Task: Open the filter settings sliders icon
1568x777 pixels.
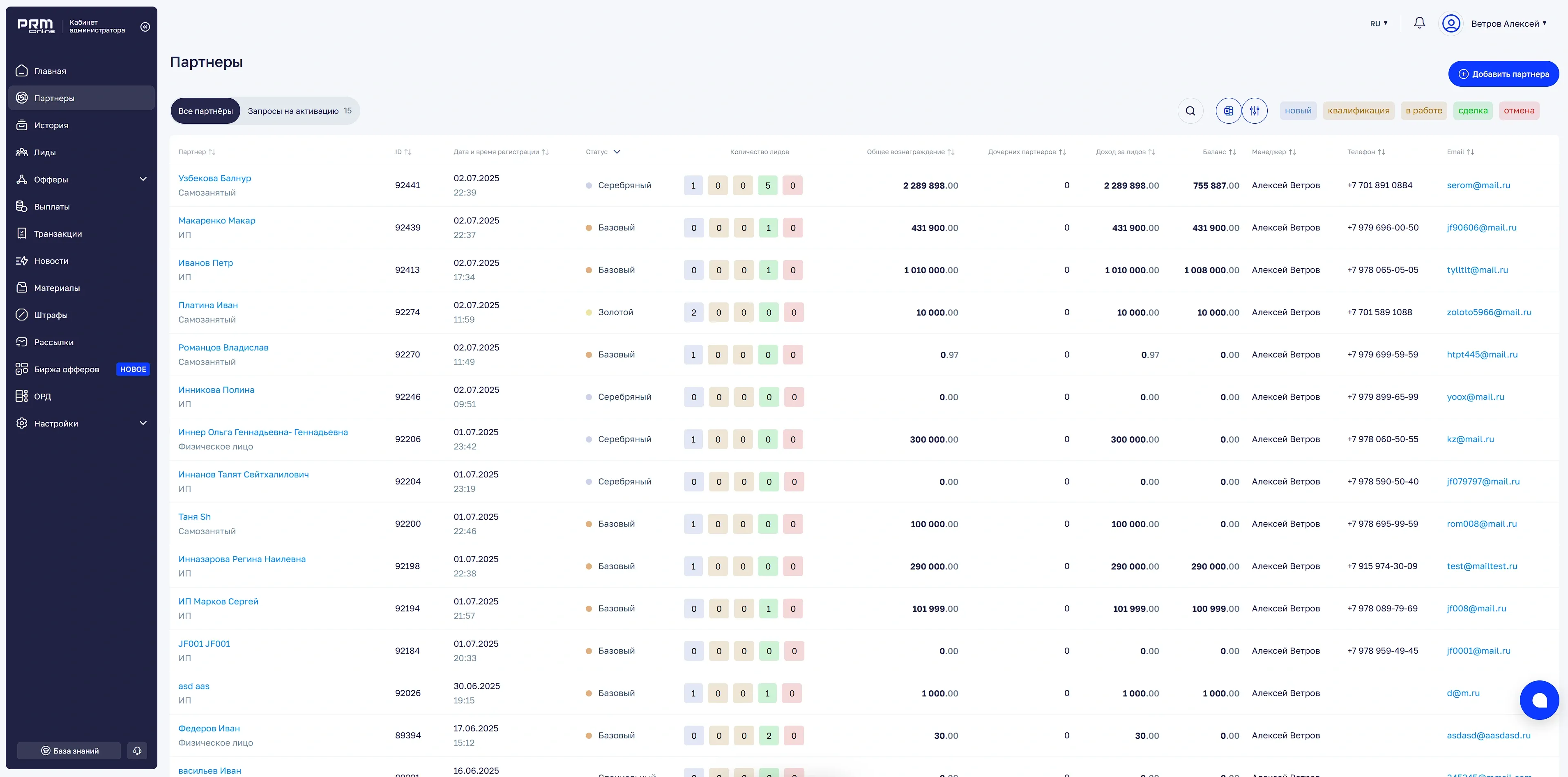Action: 1255,111
